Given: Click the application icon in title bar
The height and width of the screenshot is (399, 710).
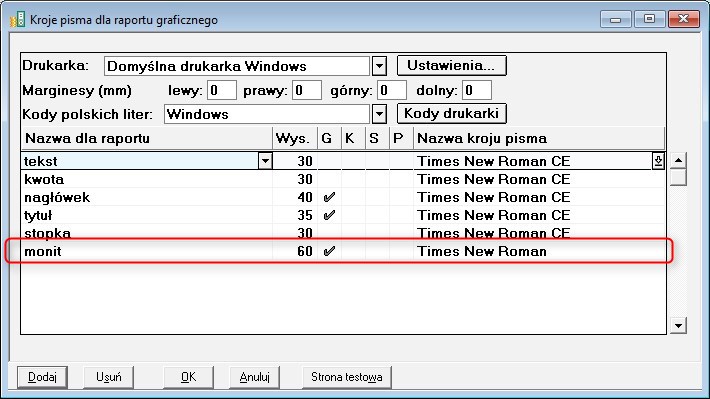Looking at the screenshot, I should coord(17,20).
